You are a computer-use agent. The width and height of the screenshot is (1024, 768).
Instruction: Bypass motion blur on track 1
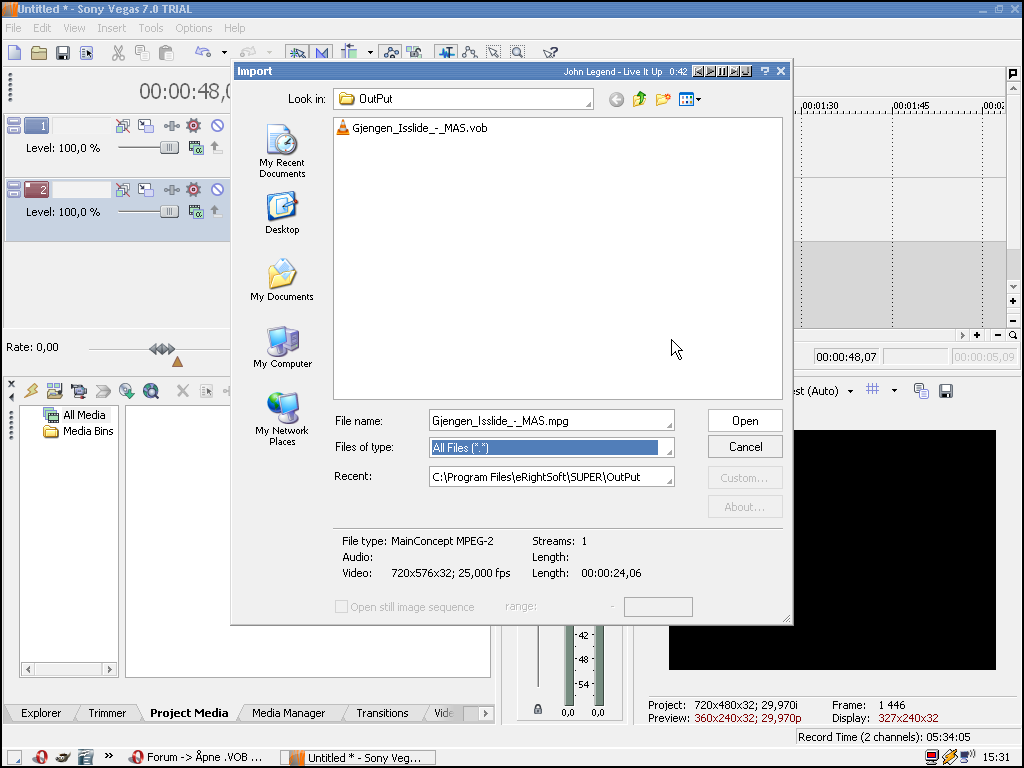(123, 125)
